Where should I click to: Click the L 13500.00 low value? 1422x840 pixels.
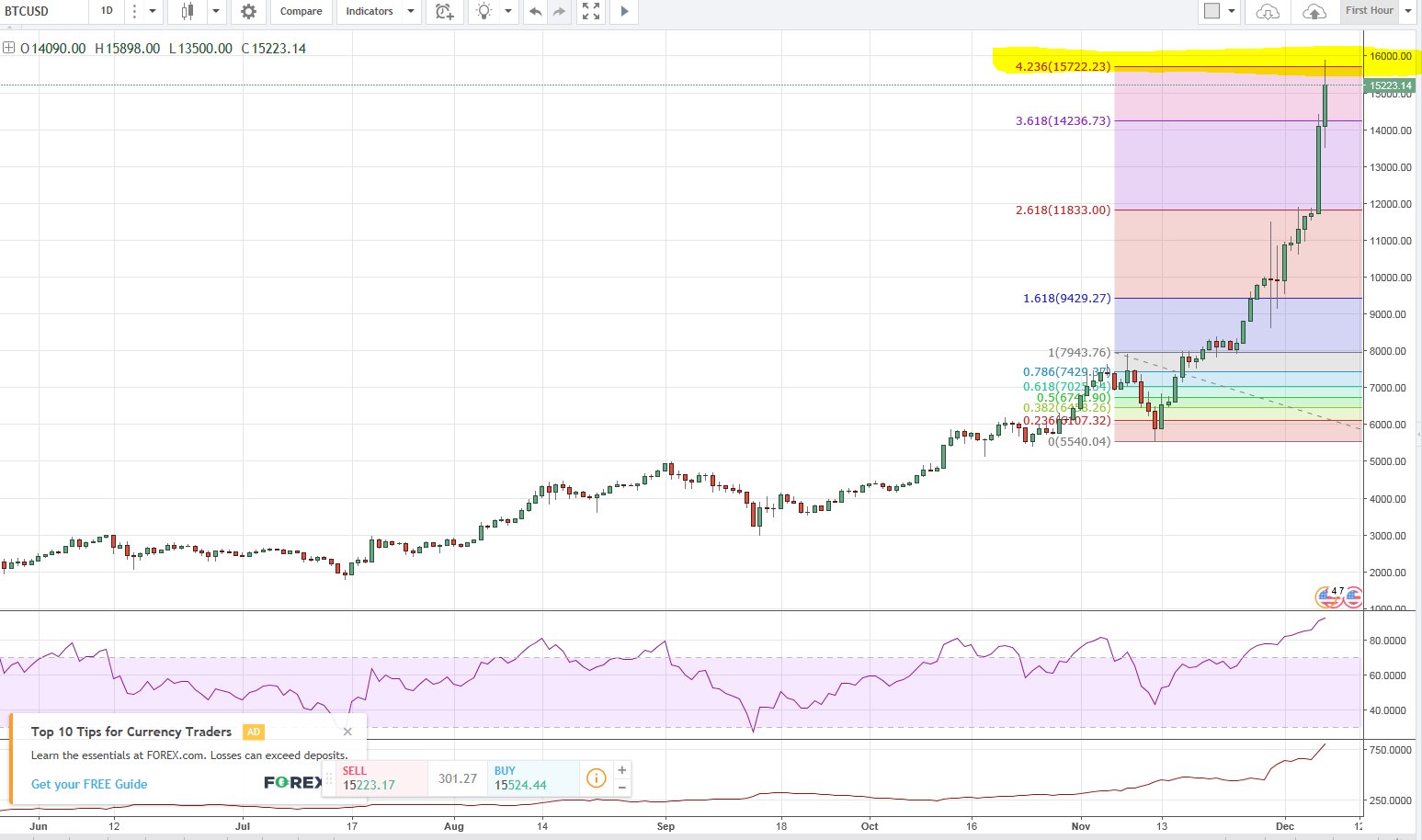pyautogui.click(x=200, y=48)
